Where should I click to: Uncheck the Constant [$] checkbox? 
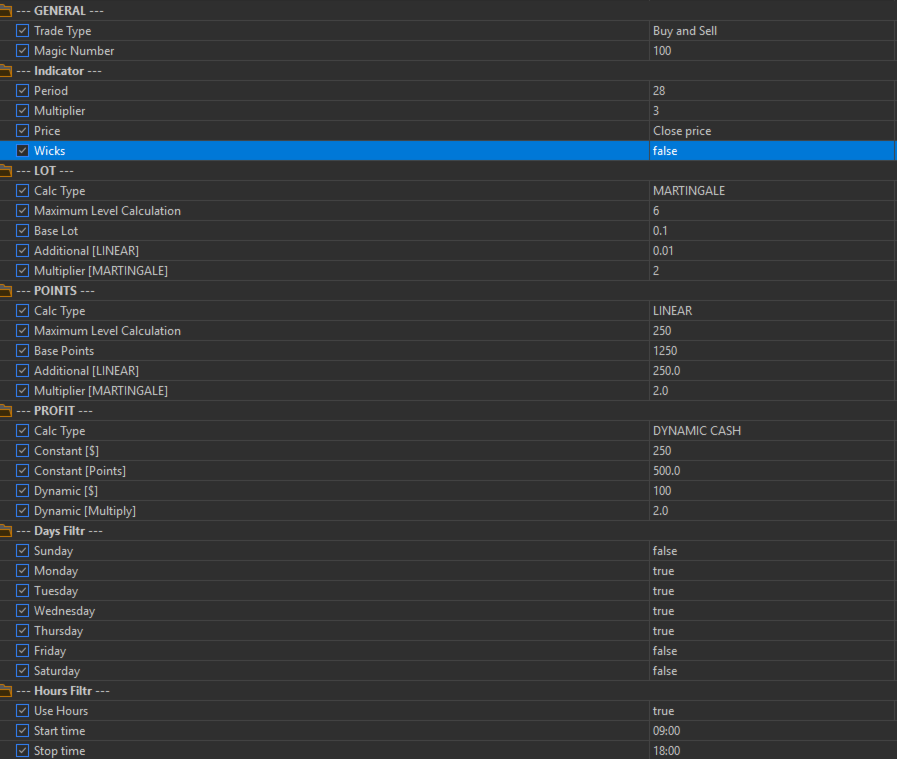(x=22, y=451)
